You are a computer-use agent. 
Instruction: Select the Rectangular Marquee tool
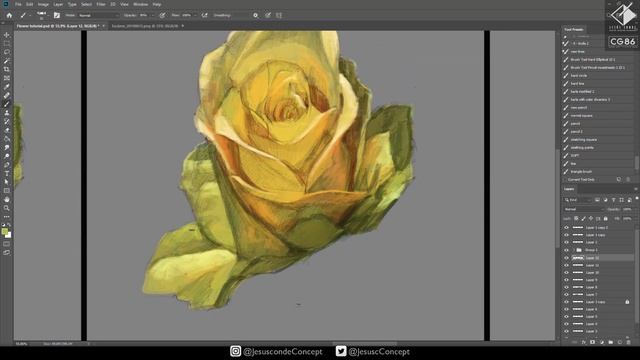[7, 44]
